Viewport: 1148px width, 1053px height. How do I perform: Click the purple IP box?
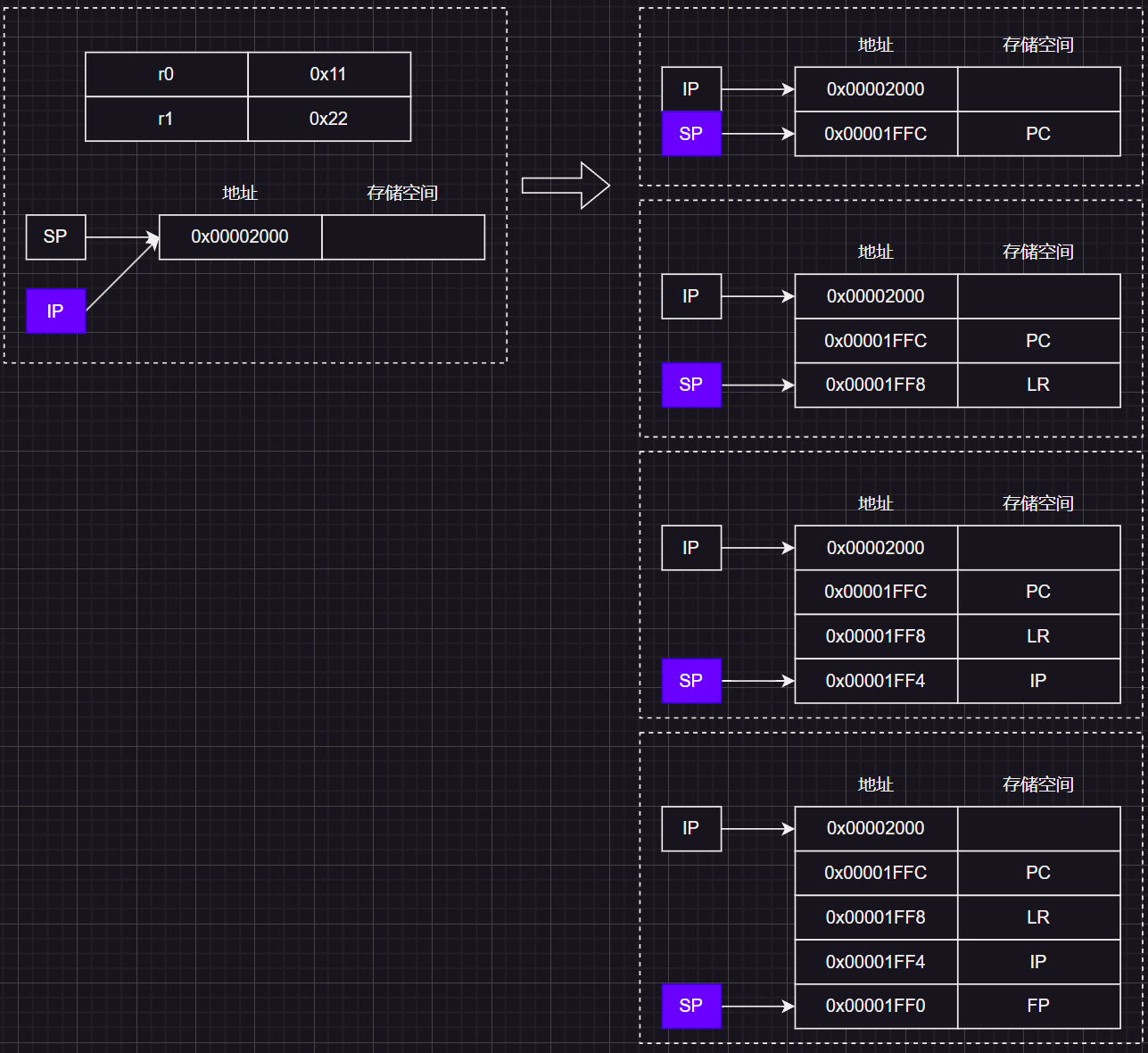click(55, 311)
